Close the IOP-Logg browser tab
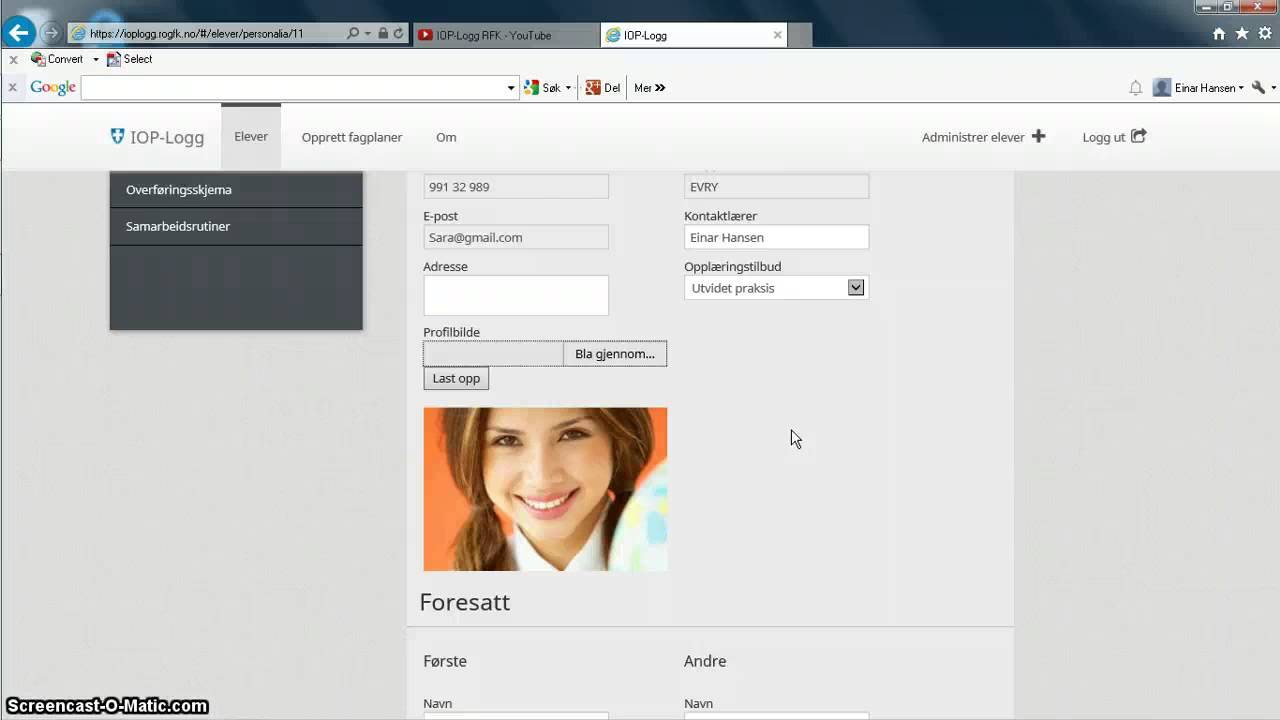This screenshot has width=1280, height=720. 777,35
